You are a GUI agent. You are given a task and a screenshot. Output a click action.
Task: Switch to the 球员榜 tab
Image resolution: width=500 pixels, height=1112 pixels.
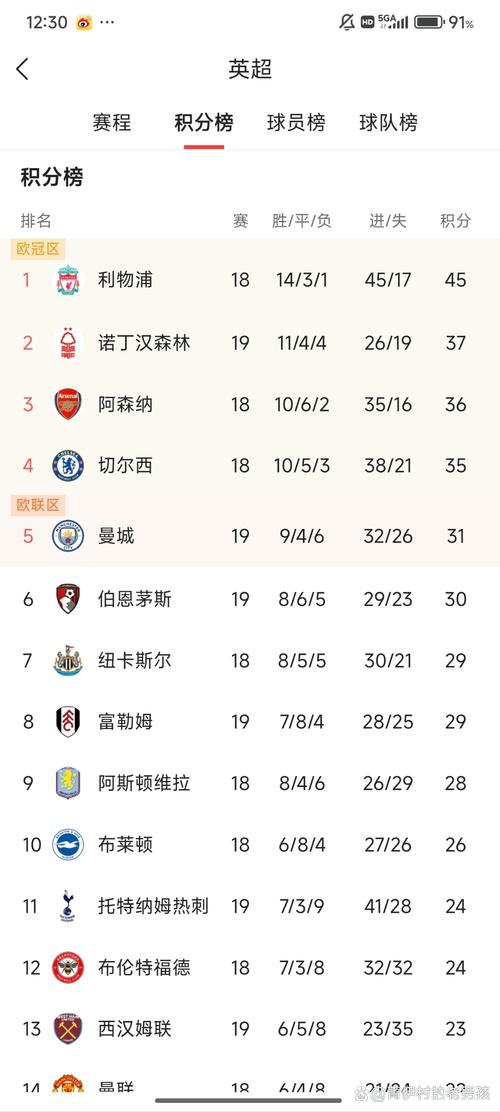(296, 123)
